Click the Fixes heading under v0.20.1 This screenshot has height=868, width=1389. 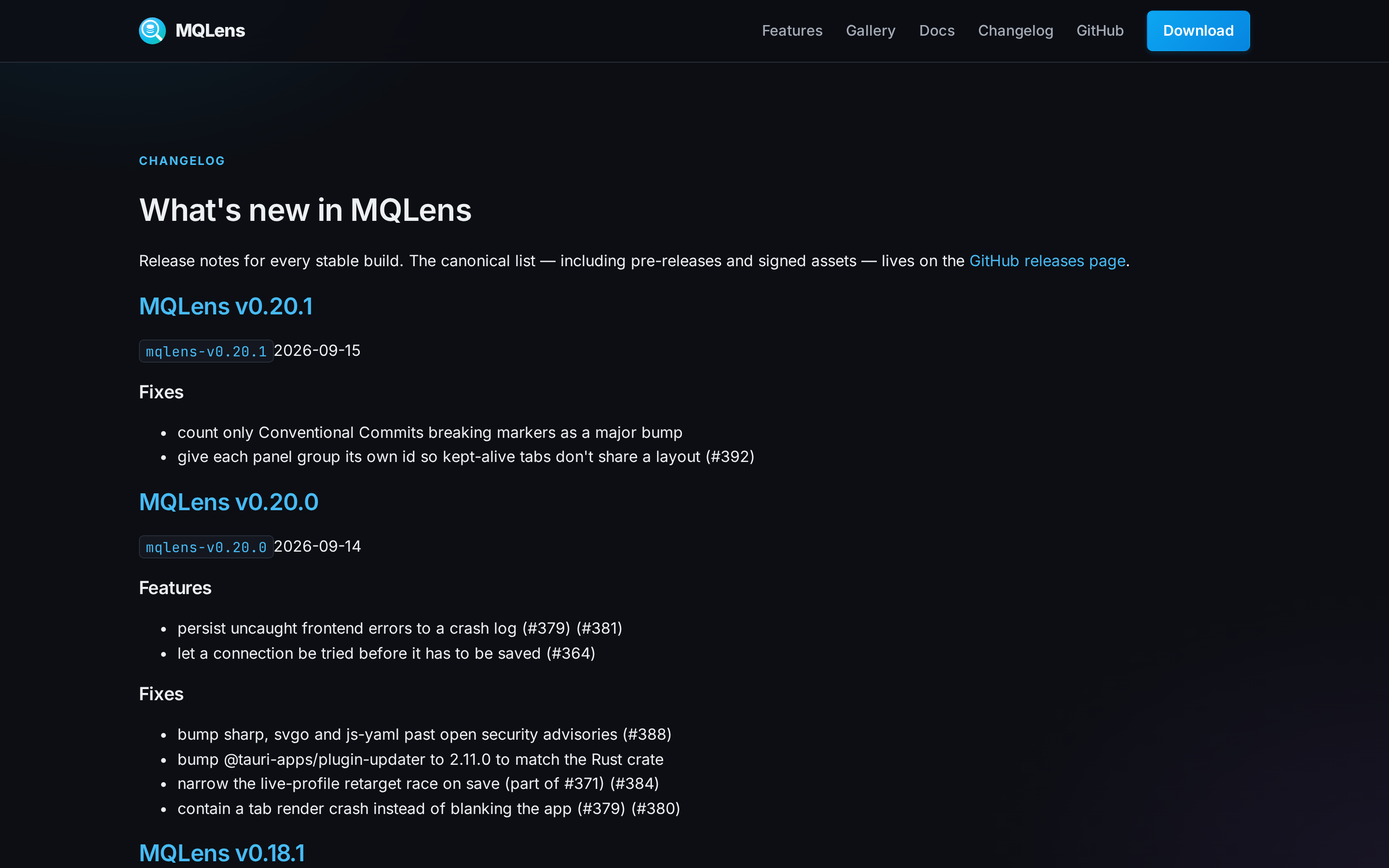[x=161, y=392]
